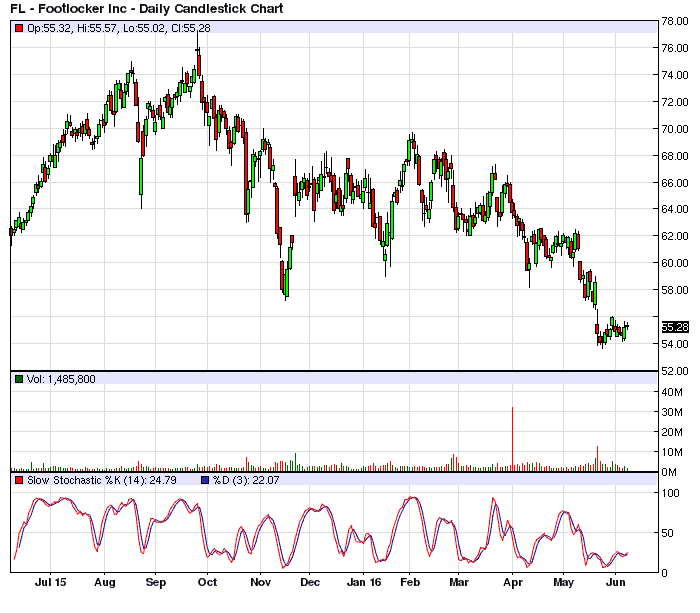Click the tall green late-November volume bar
This screenshot has height=613, width=700.
click(x=295, y=463)
